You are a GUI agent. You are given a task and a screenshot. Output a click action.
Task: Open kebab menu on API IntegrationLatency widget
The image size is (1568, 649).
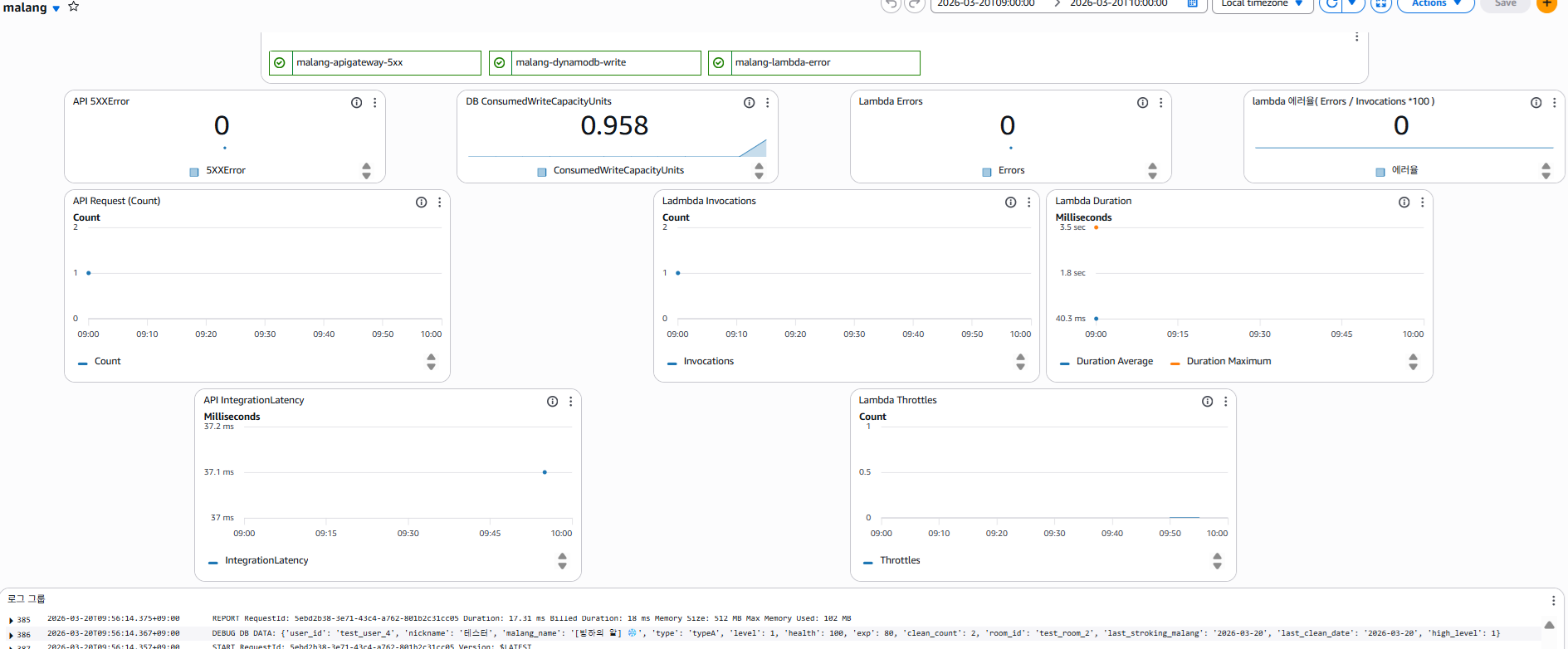570,402
